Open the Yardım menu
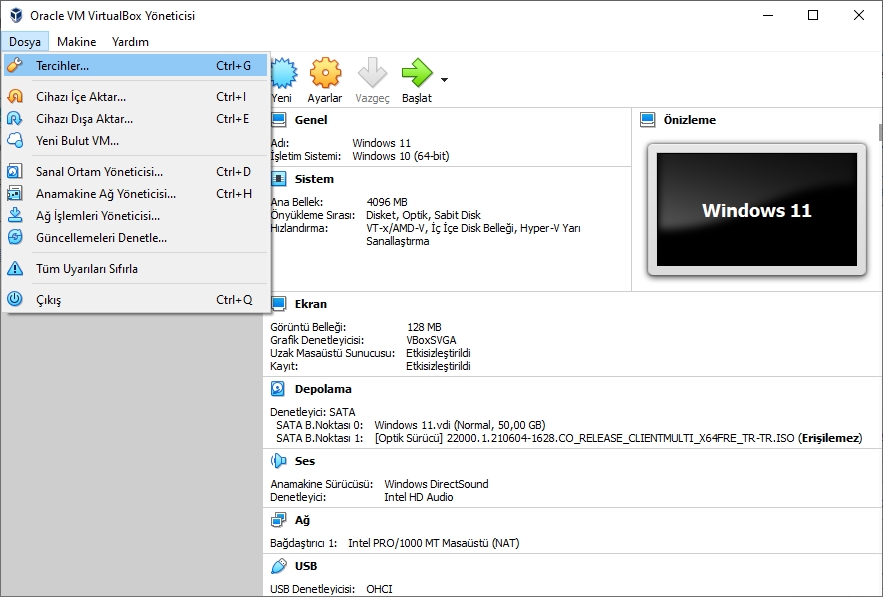Screen dimensions: 883x597 [x=130, y=42]
